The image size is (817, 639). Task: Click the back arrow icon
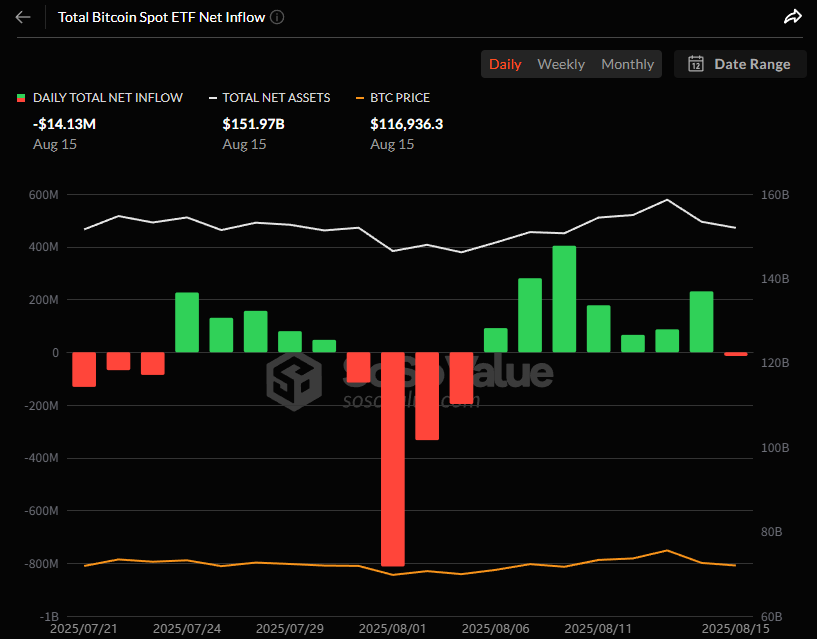24,17
